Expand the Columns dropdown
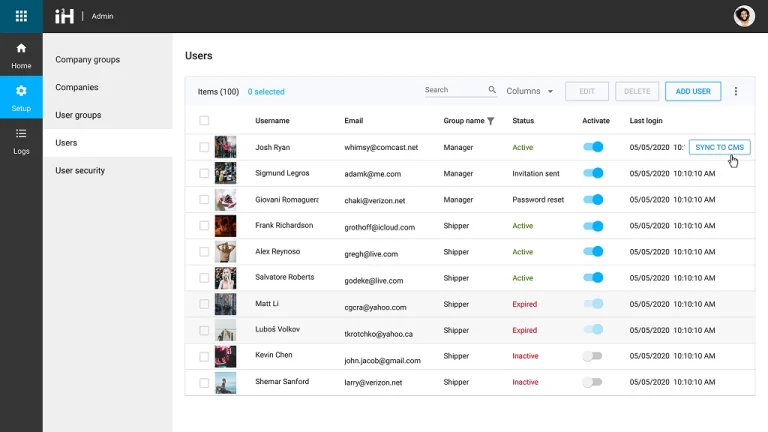 click(x=530, y=91)
